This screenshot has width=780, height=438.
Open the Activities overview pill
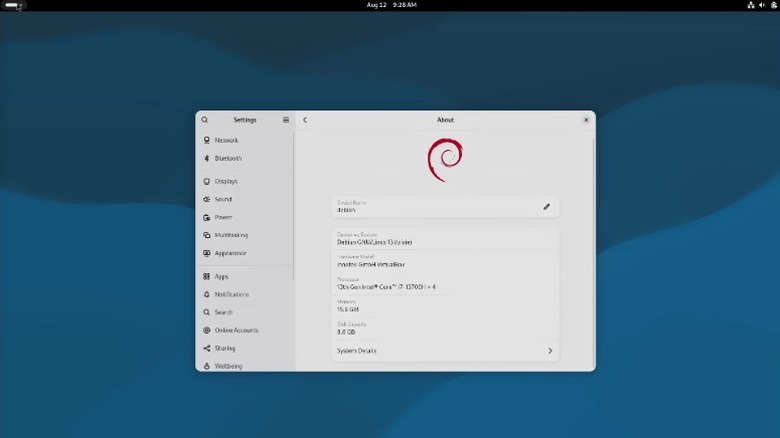point(13,5)
